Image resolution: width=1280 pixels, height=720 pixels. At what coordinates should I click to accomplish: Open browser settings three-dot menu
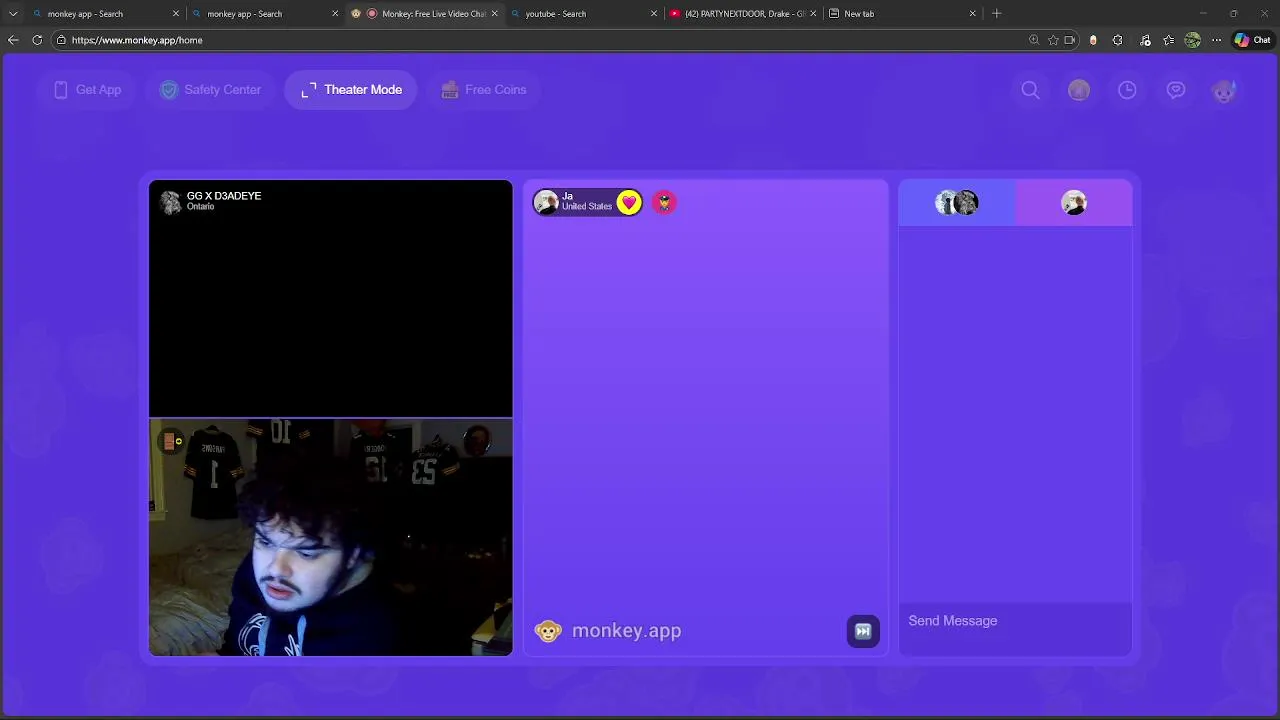[1216, 40]
